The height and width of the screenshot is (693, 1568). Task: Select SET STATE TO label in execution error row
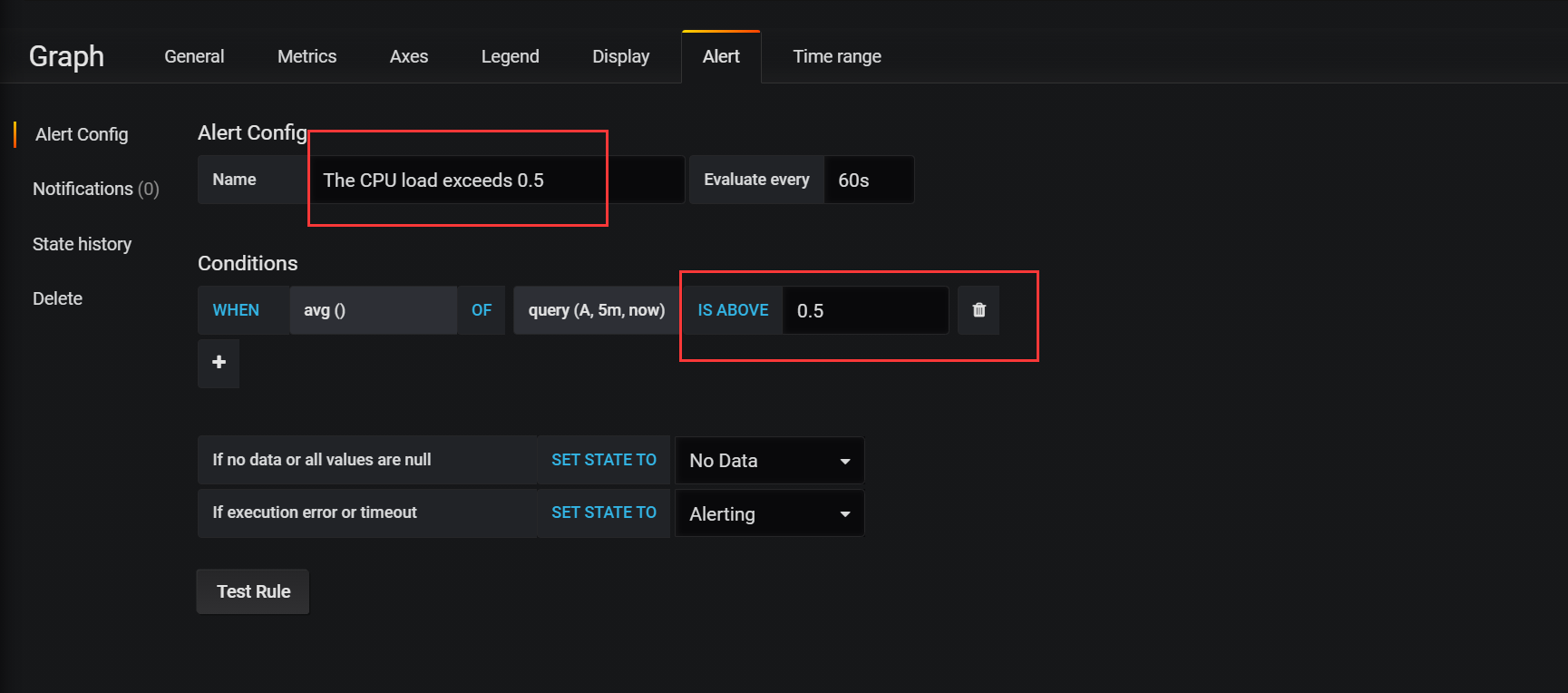click(x=604, y=512)
